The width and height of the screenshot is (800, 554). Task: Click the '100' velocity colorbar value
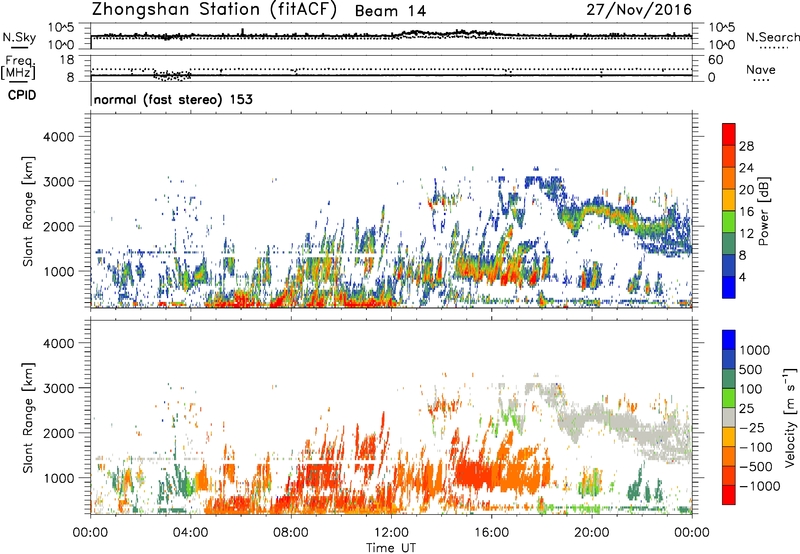[751, 389]
